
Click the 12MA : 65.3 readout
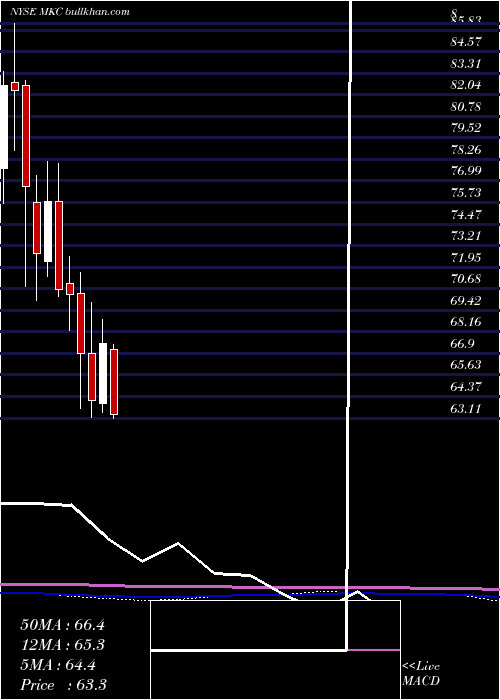[62, 645]
